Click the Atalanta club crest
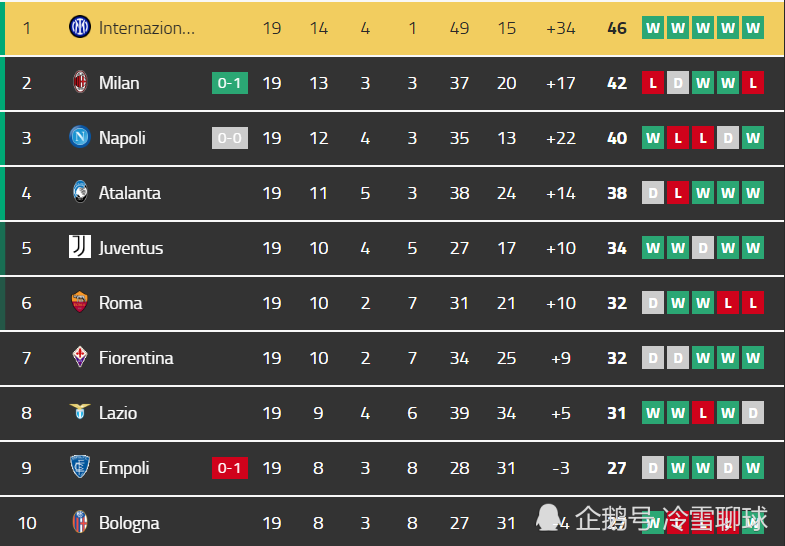The image size is (785, 546). pyautogui.click(x=80, y=192)
